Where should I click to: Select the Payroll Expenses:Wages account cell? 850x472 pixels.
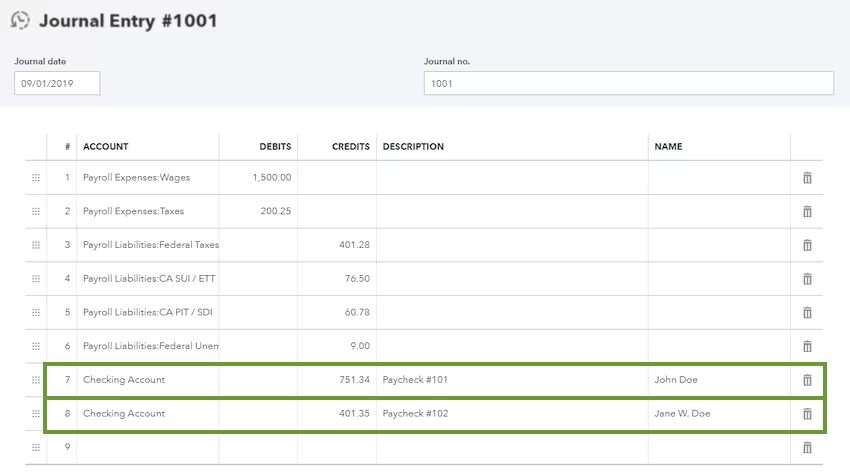coord(148,178)
